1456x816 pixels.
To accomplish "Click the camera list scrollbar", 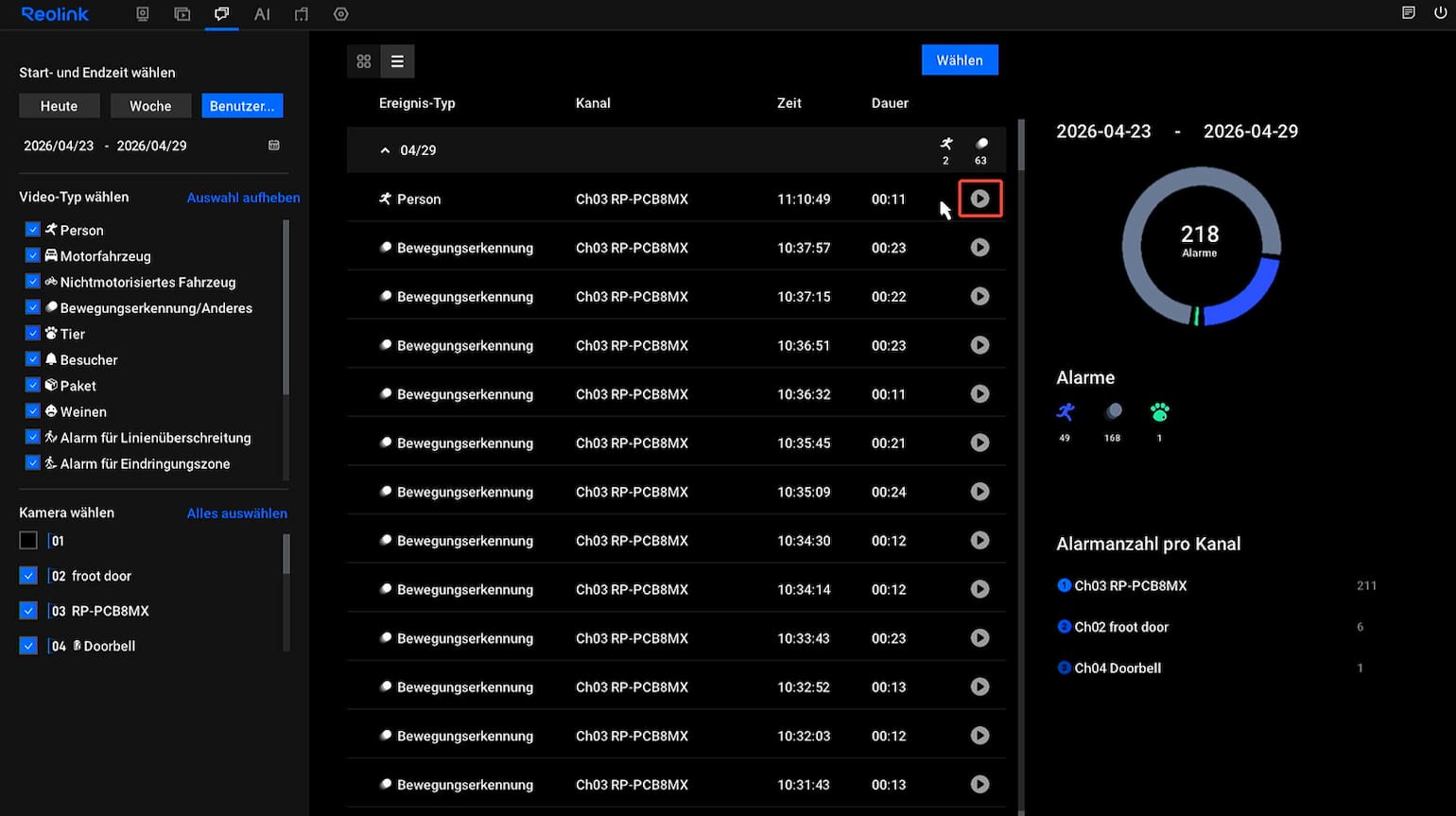I will click(x=286, y=554).
